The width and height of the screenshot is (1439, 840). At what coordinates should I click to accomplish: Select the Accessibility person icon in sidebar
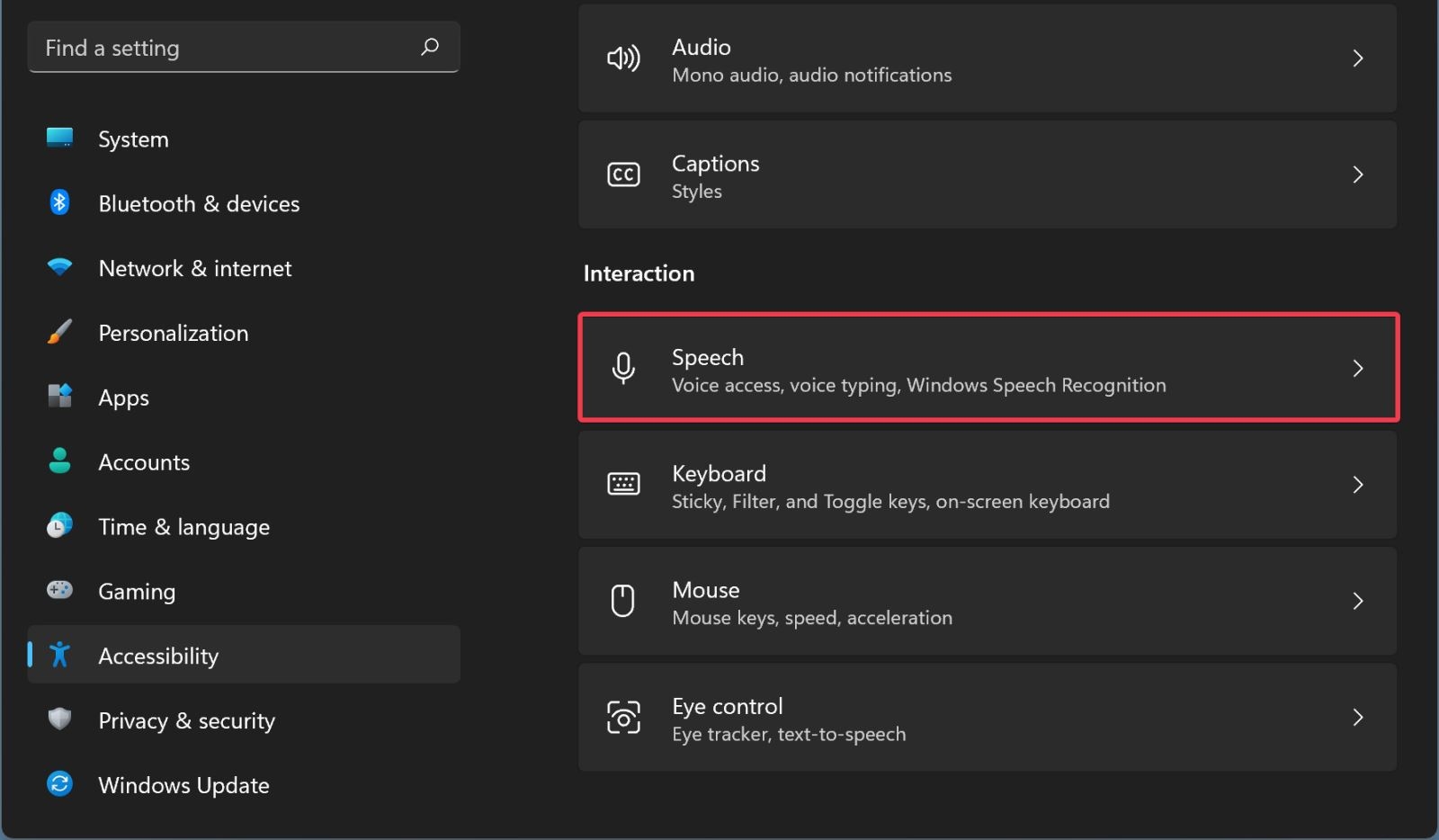(59, 656)
